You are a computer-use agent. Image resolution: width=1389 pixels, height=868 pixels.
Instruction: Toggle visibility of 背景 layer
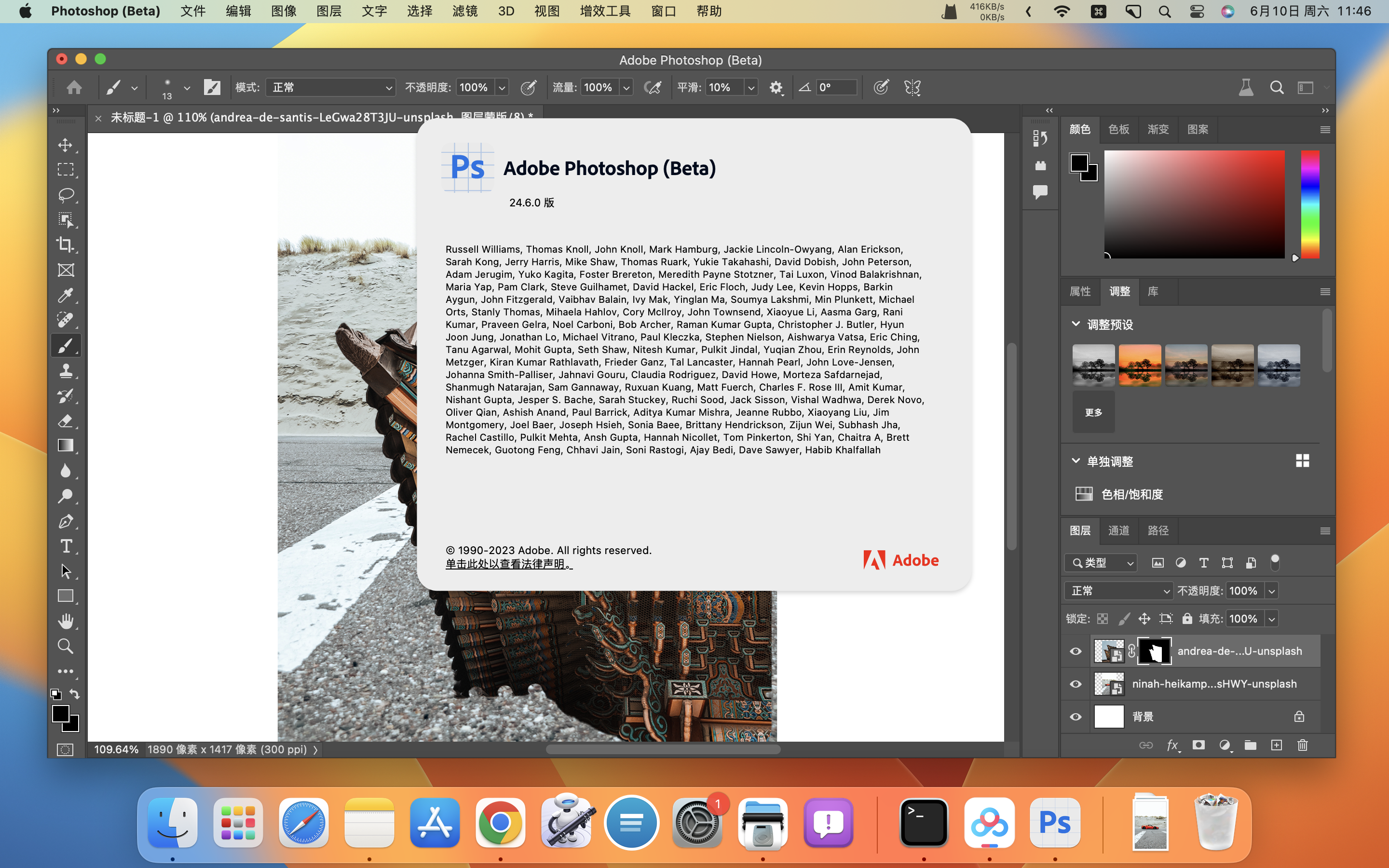(x=1076, y=717)
